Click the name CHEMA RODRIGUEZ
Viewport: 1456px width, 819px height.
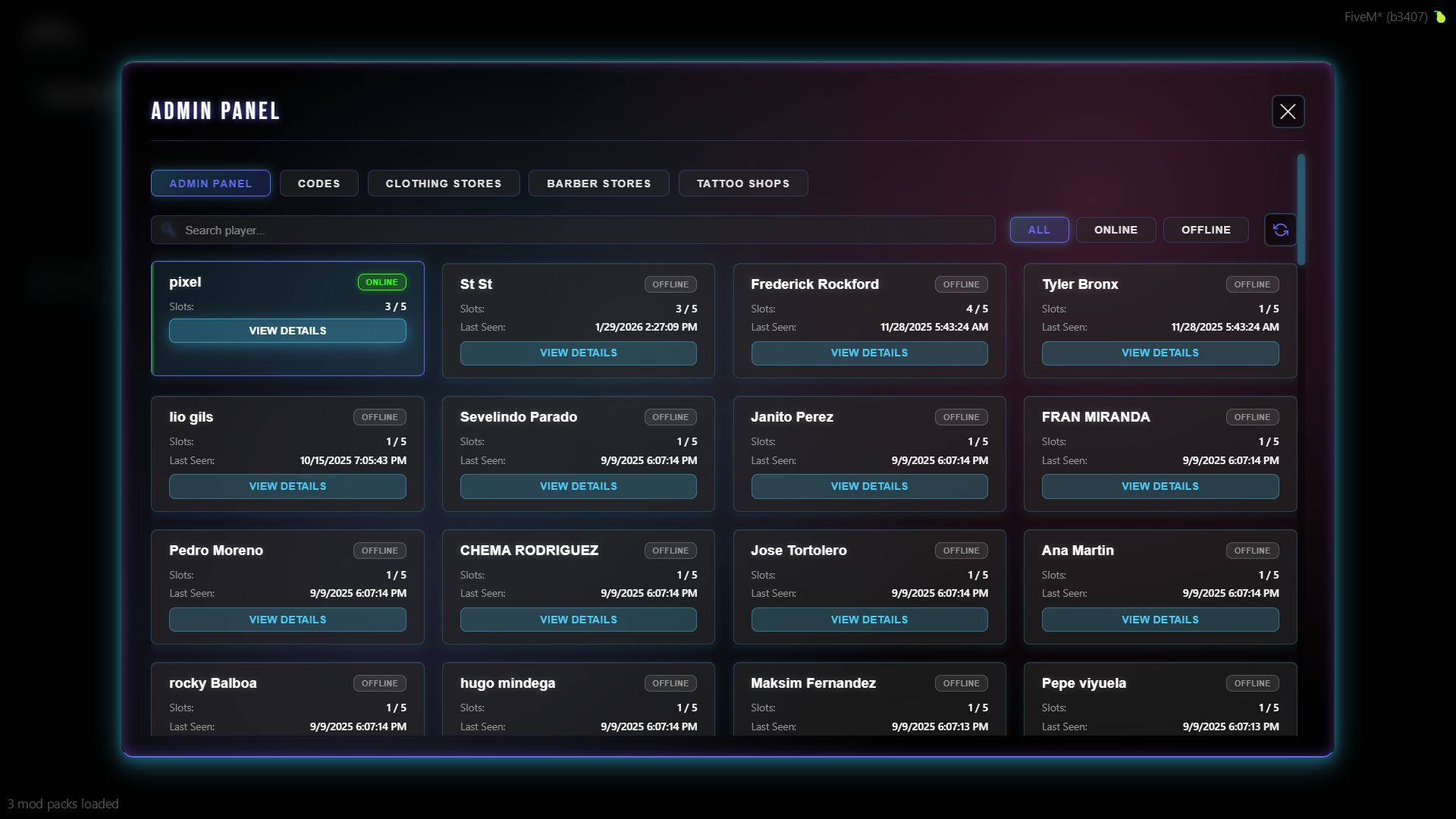tap(529, 551)
